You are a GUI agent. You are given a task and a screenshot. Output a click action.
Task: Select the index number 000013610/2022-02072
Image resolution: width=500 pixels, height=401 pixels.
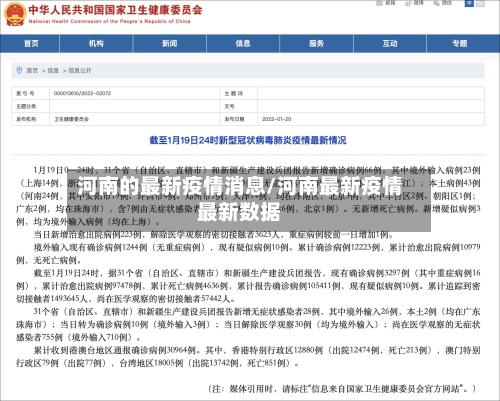[82, 93]
